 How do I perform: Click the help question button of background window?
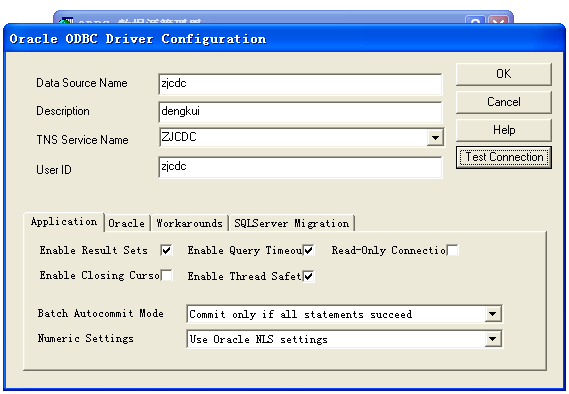coord(475,20)
